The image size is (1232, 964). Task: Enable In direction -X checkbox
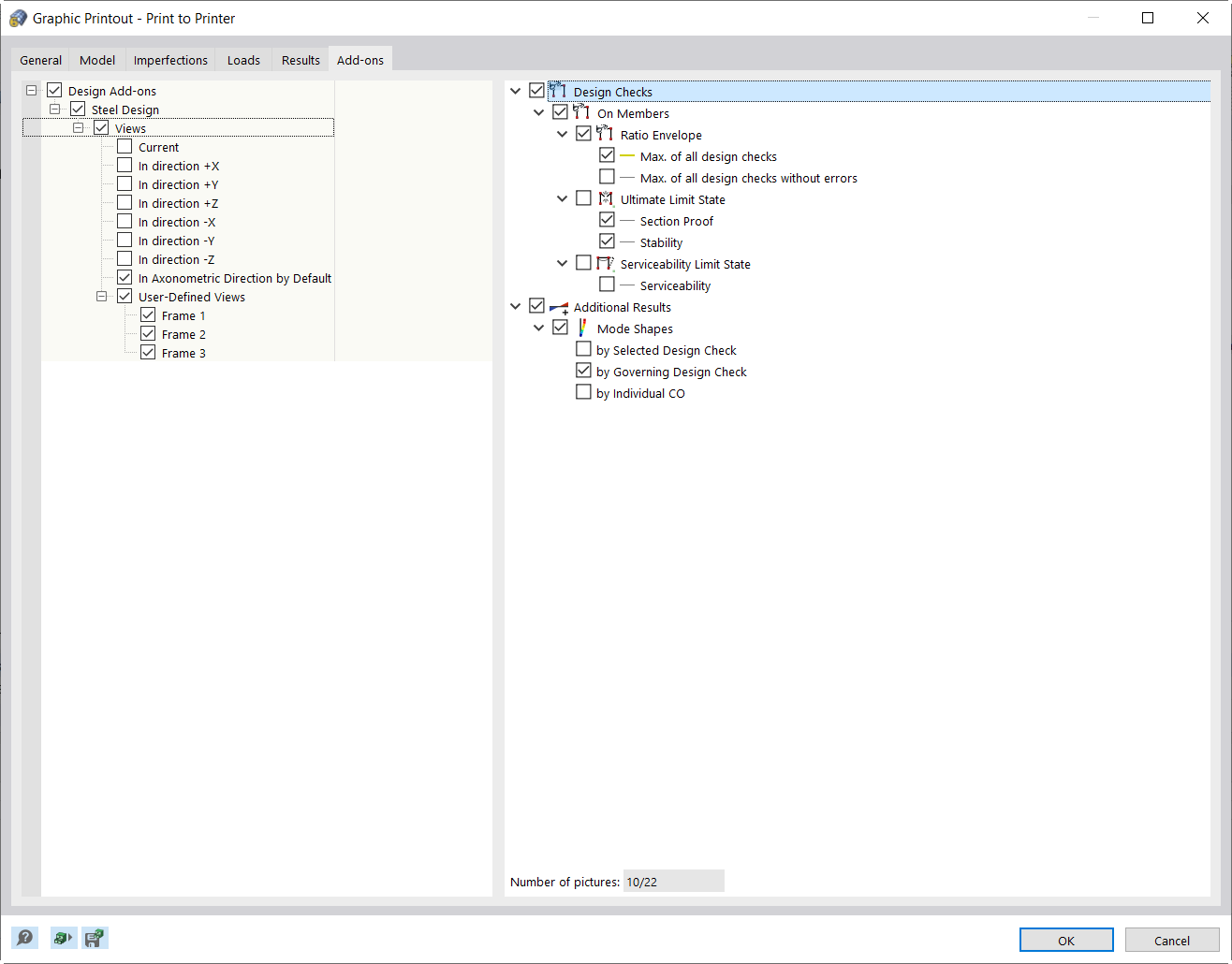(125, 221)
